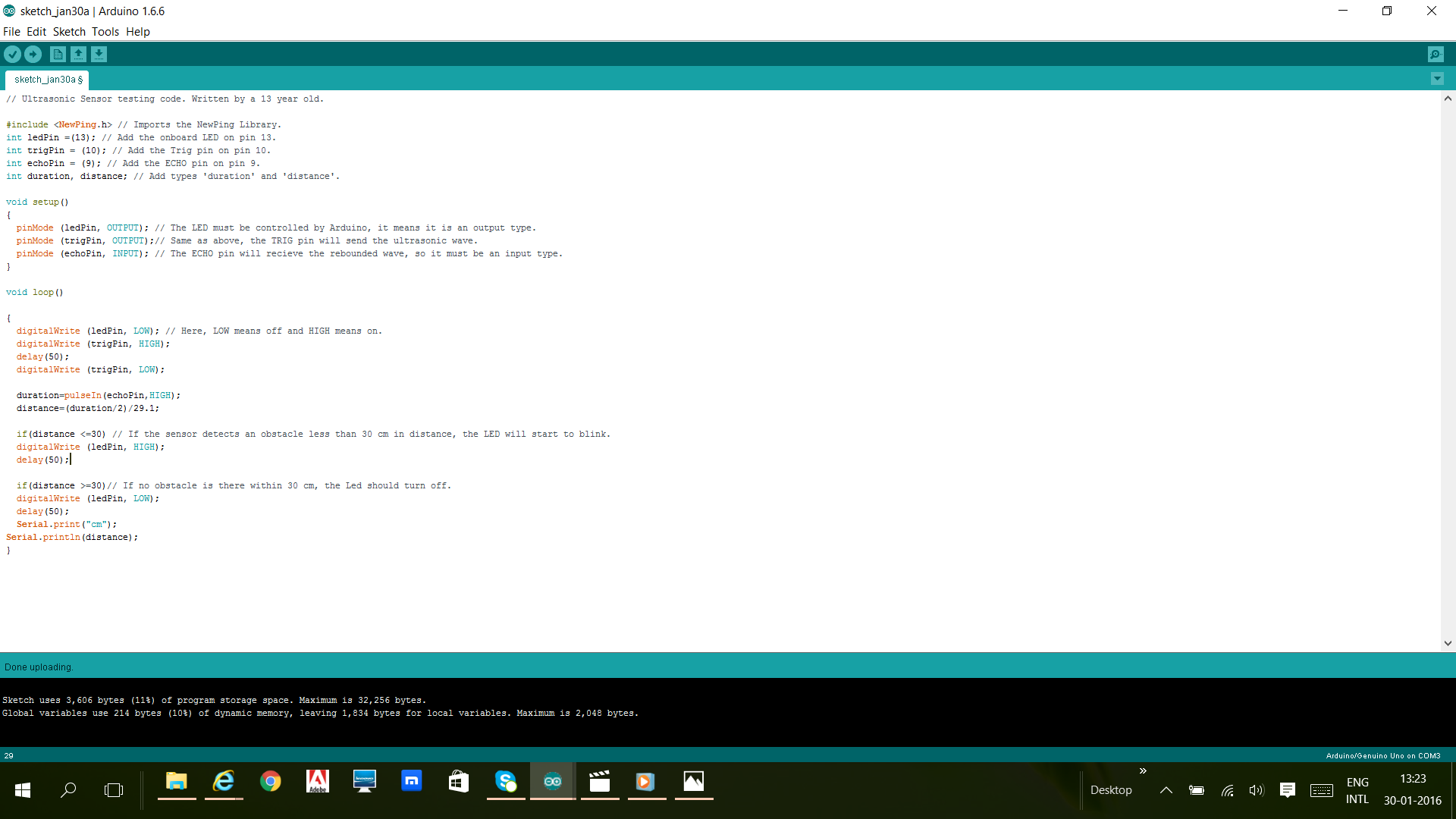Show hidden system tray icons chevron
The height and width of the screenshot is (819, 1456).
[1166, 790]
